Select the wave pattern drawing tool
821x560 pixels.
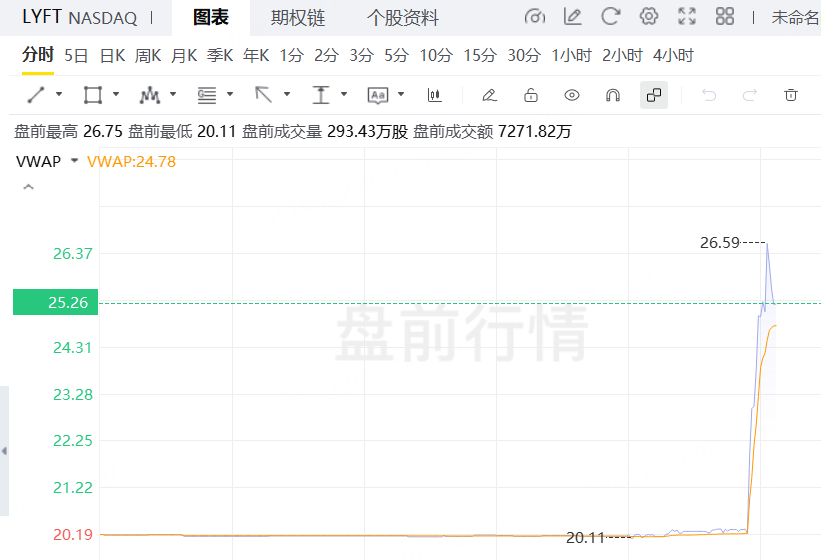click(x=150, y=95)
